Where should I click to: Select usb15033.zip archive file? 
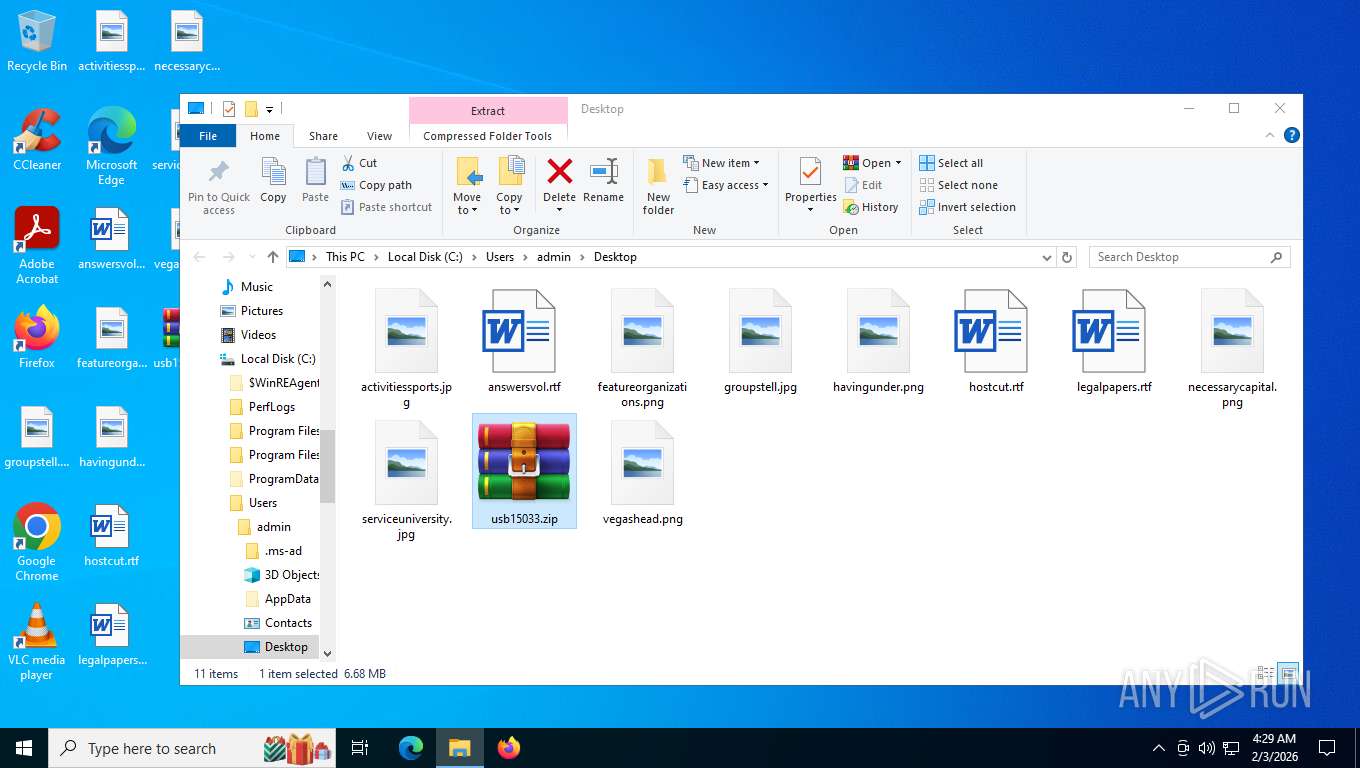tap(524, 471)
